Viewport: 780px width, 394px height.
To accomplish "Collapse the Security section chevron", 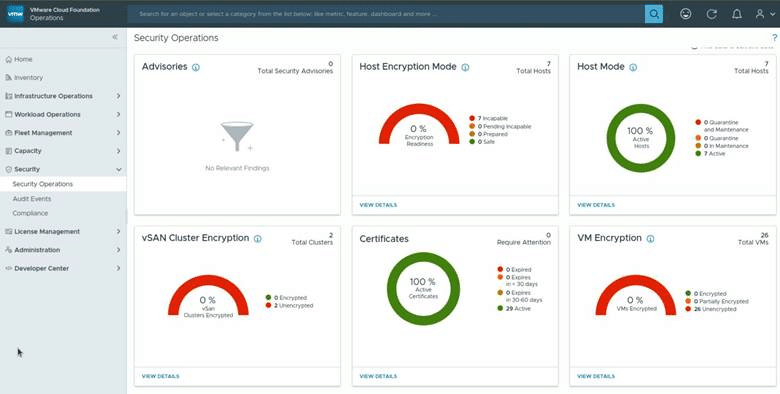I will coord(118,169).
